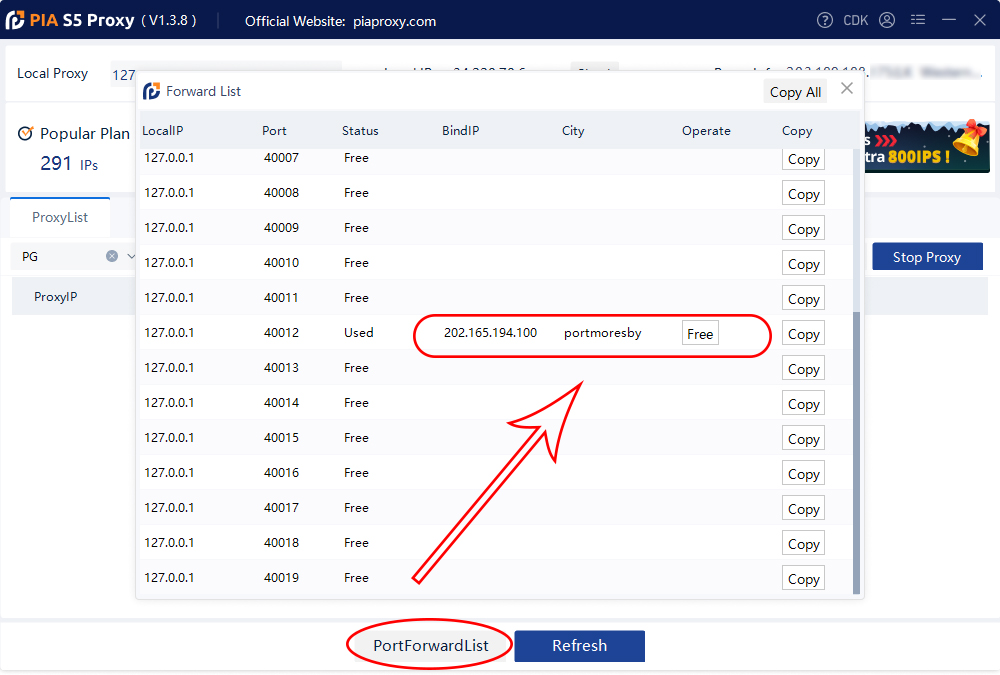Screen dimensions: 1000x675
Task: Expand the PG country dropdown
Action: click(131, 256)
